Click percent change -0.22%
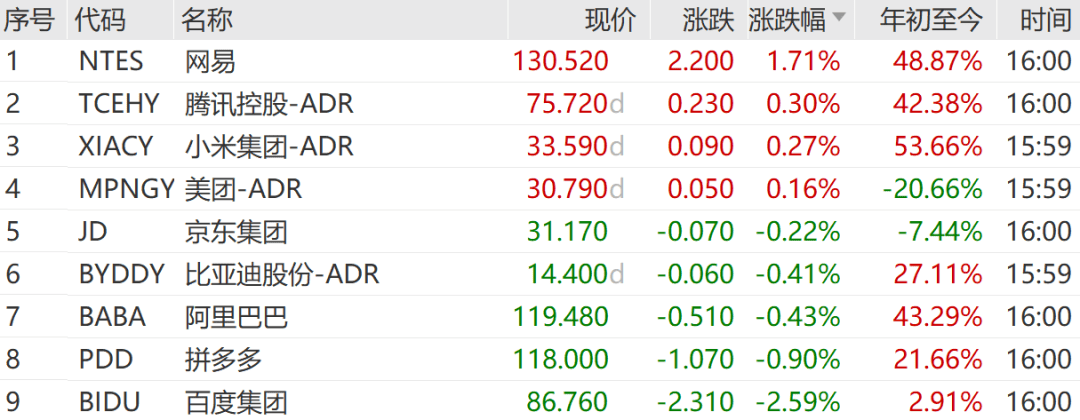This screenshot has width=1080, height=420. click(798, 231)
